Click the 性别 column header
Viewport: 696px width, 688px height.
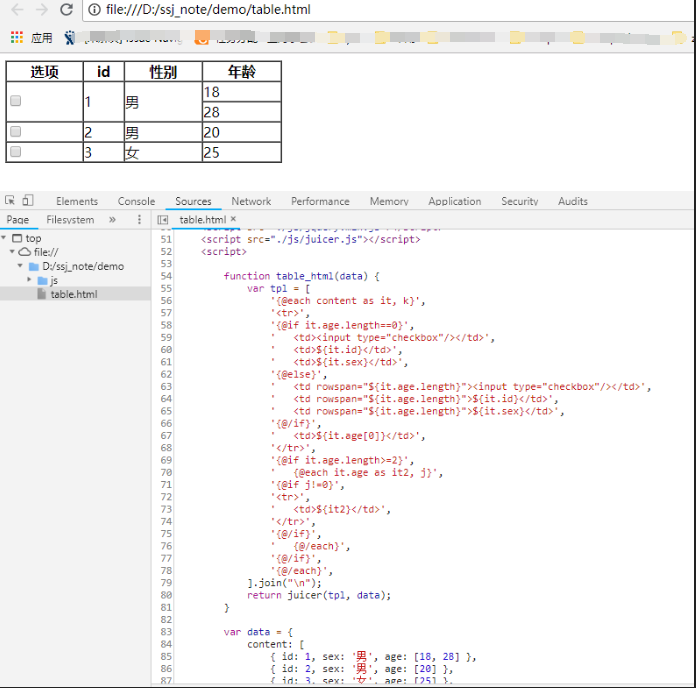[163, 72]
